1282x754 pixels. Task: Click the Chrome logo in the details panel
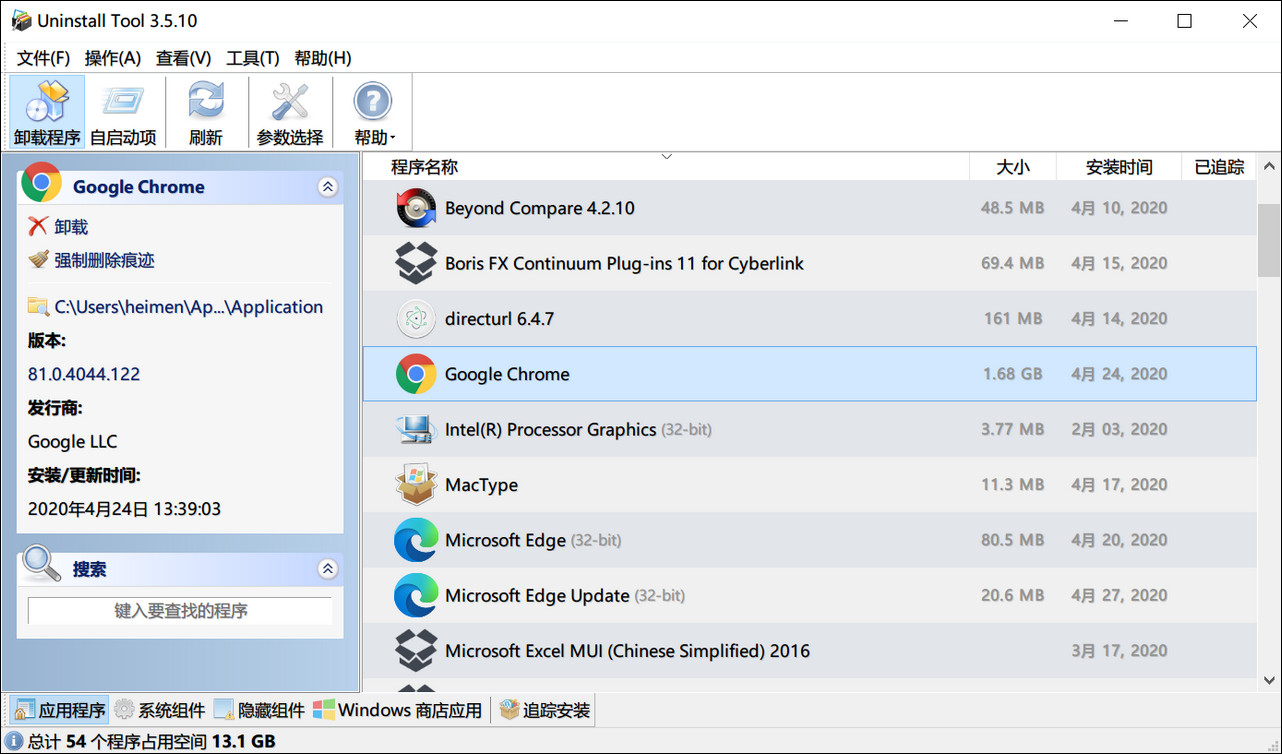(41, 184)
